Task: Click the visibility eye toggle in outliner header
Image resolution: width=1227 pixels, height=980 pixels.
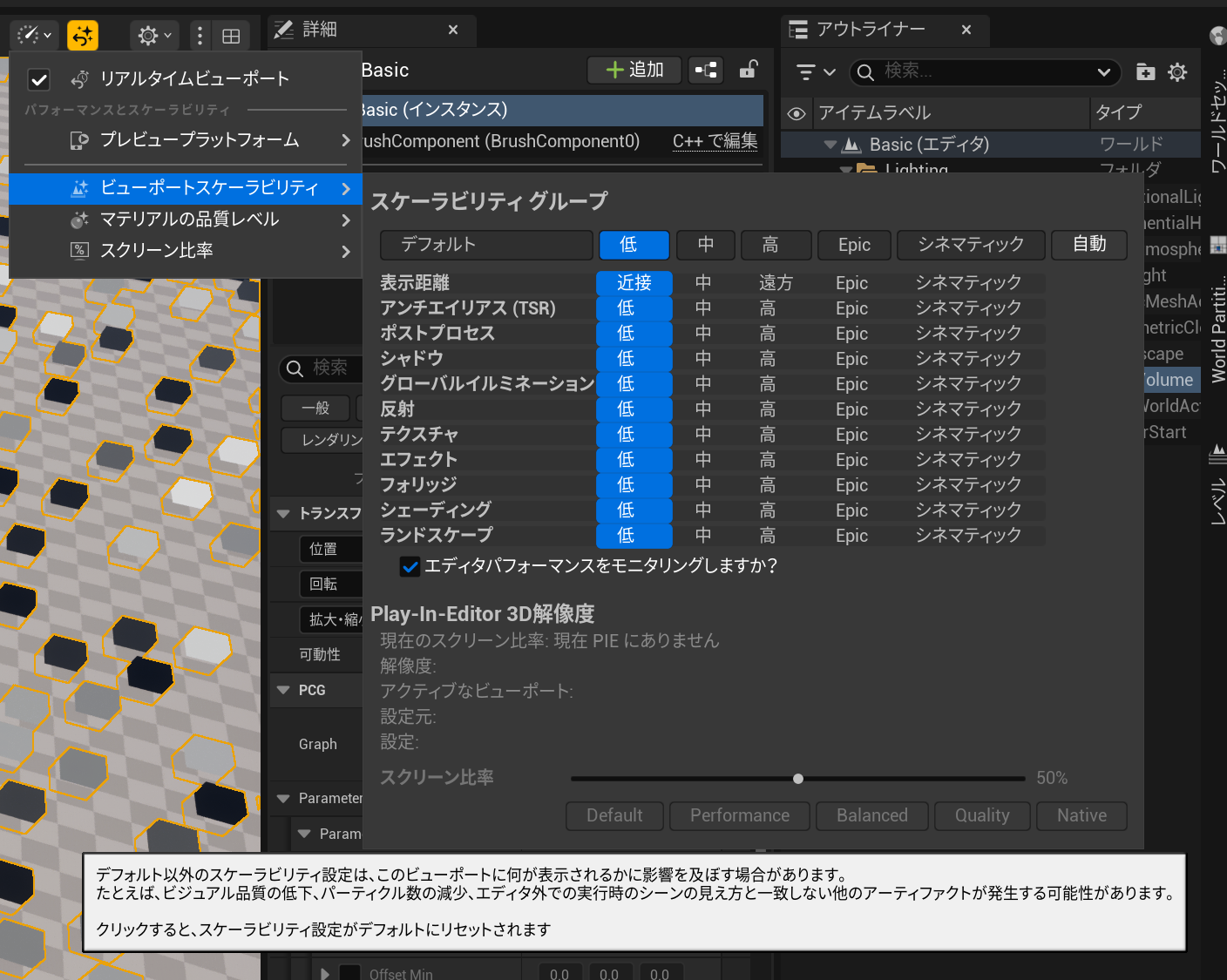Action: (x=796, y=113)
